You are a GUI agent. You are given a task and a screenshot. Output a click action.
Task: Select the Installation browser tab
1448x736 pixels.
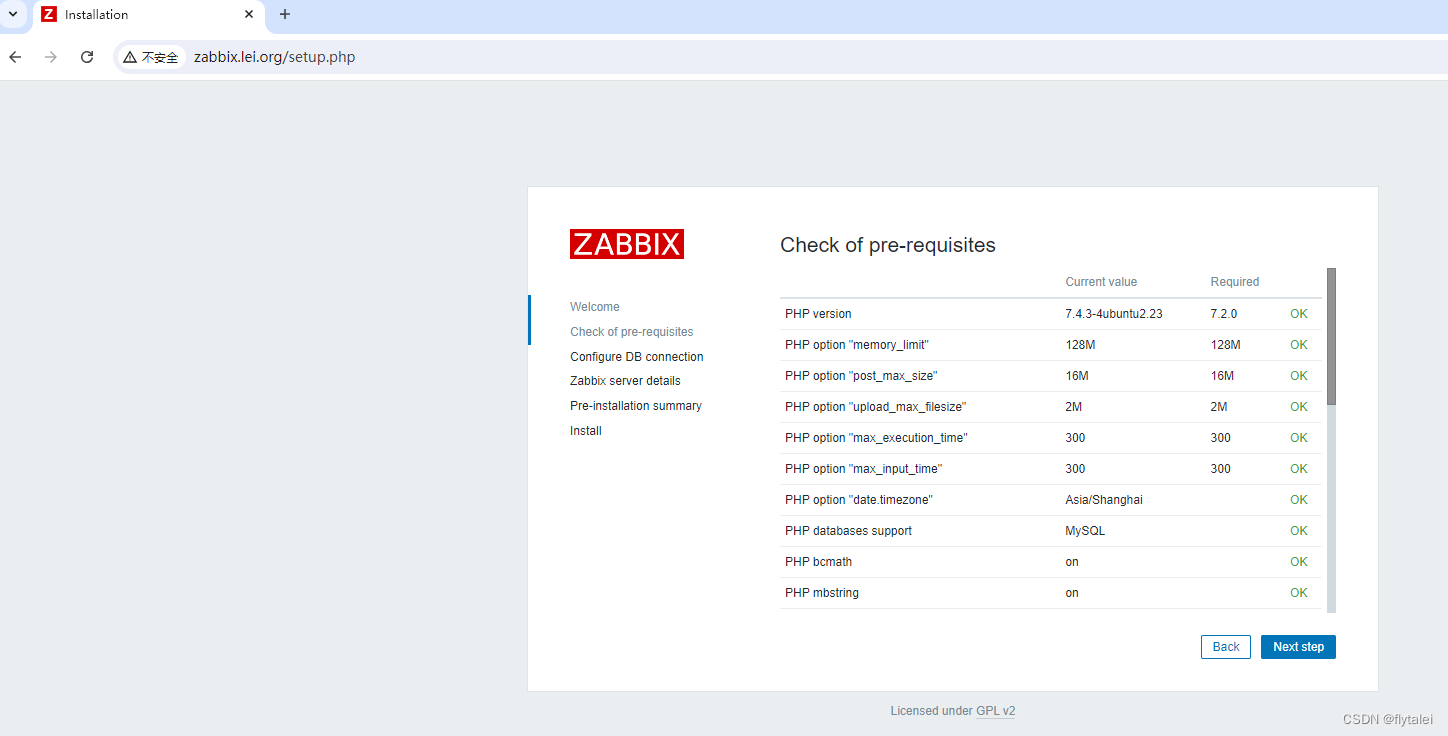pos(149,15)
